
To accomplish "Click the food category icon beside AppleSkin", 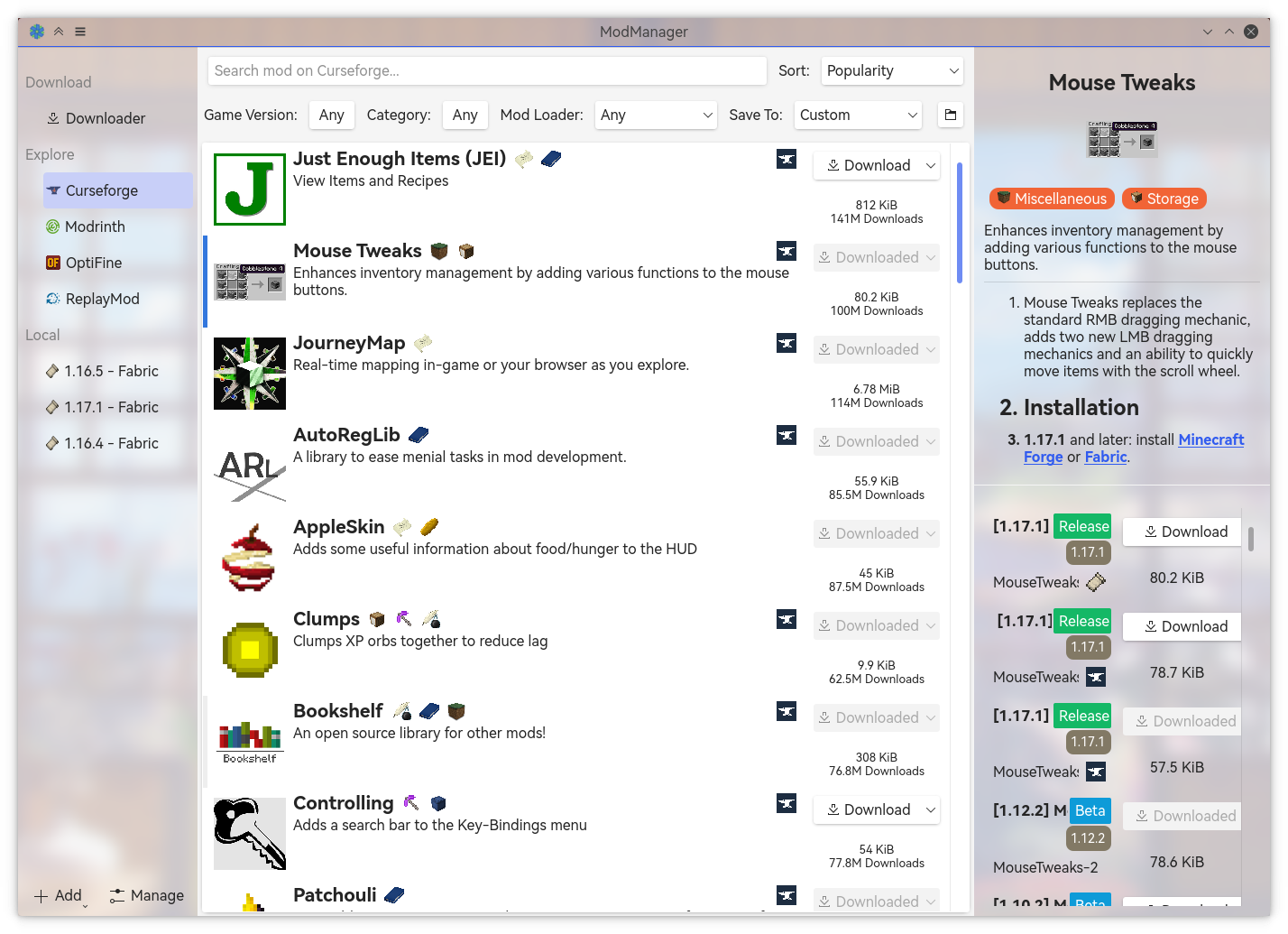I will click(x=429, y=527).
